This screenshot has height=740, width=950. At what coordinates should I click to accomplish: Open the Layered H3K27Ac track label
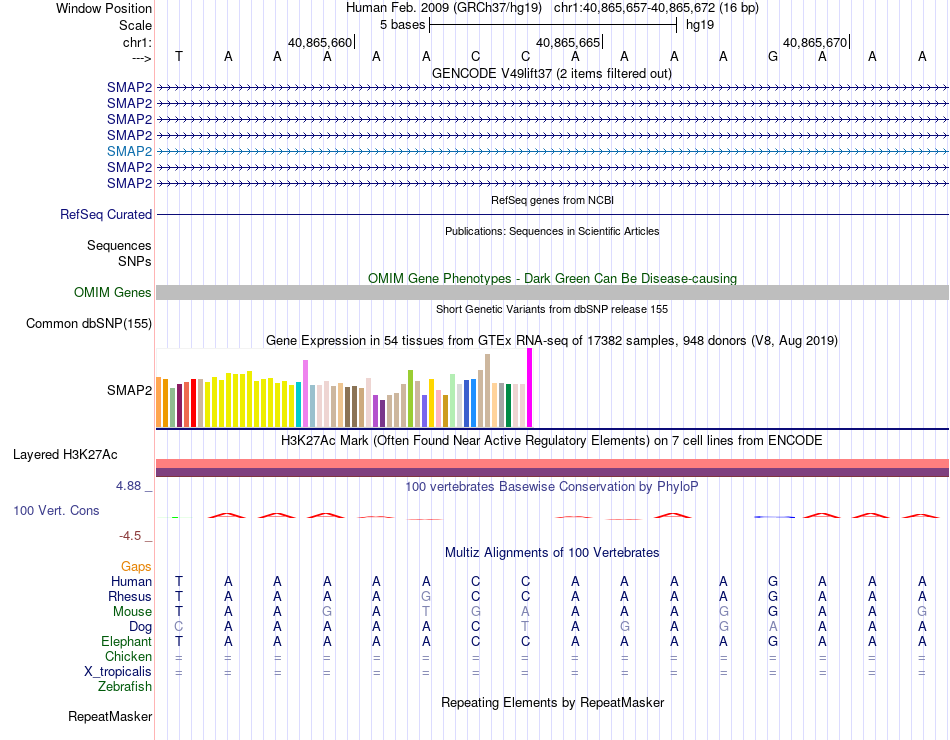pyautogui.click(x=65, y=454)
